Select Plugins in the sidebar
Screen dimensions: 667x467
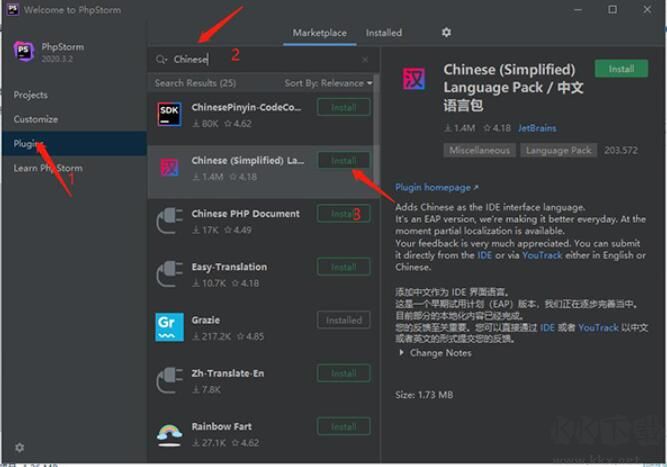pos(74,143)
